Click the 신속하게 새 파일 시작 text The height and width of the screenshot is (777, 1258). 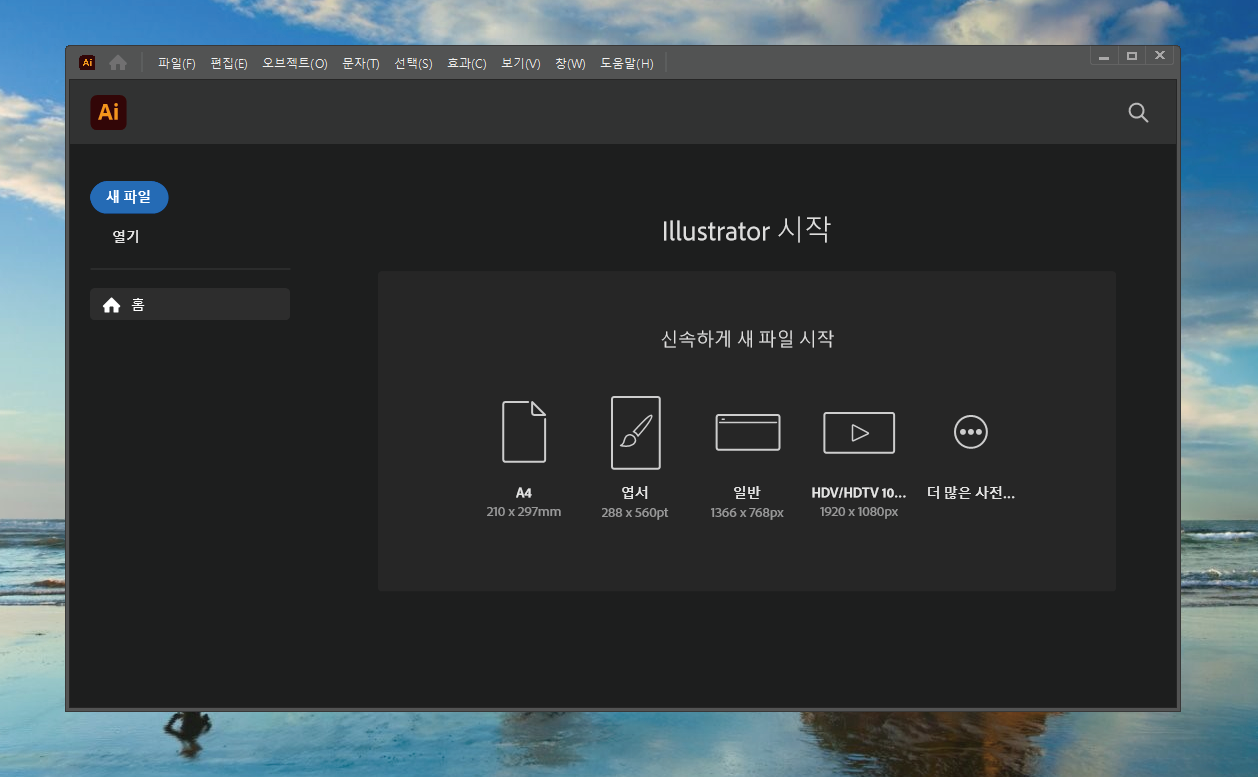pyautogui.click(x=747, y=339)
